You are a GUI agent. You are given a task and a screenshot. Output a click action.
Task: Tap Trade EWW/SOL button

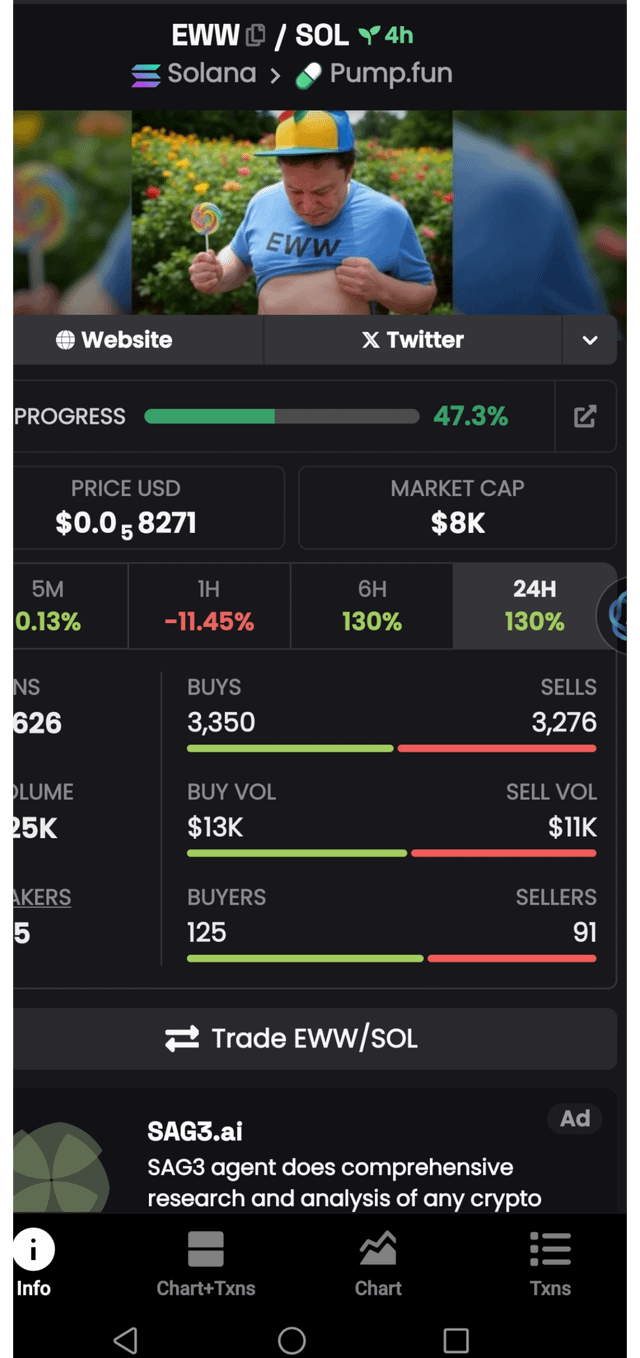[x=314, y=1039]
